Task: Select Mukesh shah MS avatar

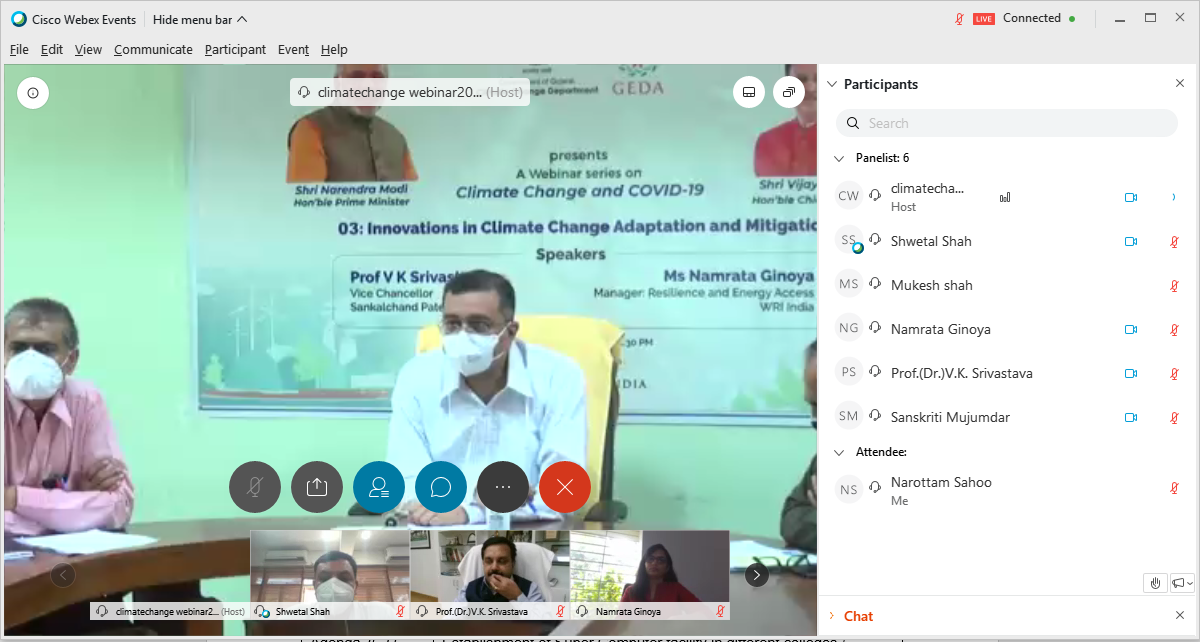Action: (x=849, y=284)
